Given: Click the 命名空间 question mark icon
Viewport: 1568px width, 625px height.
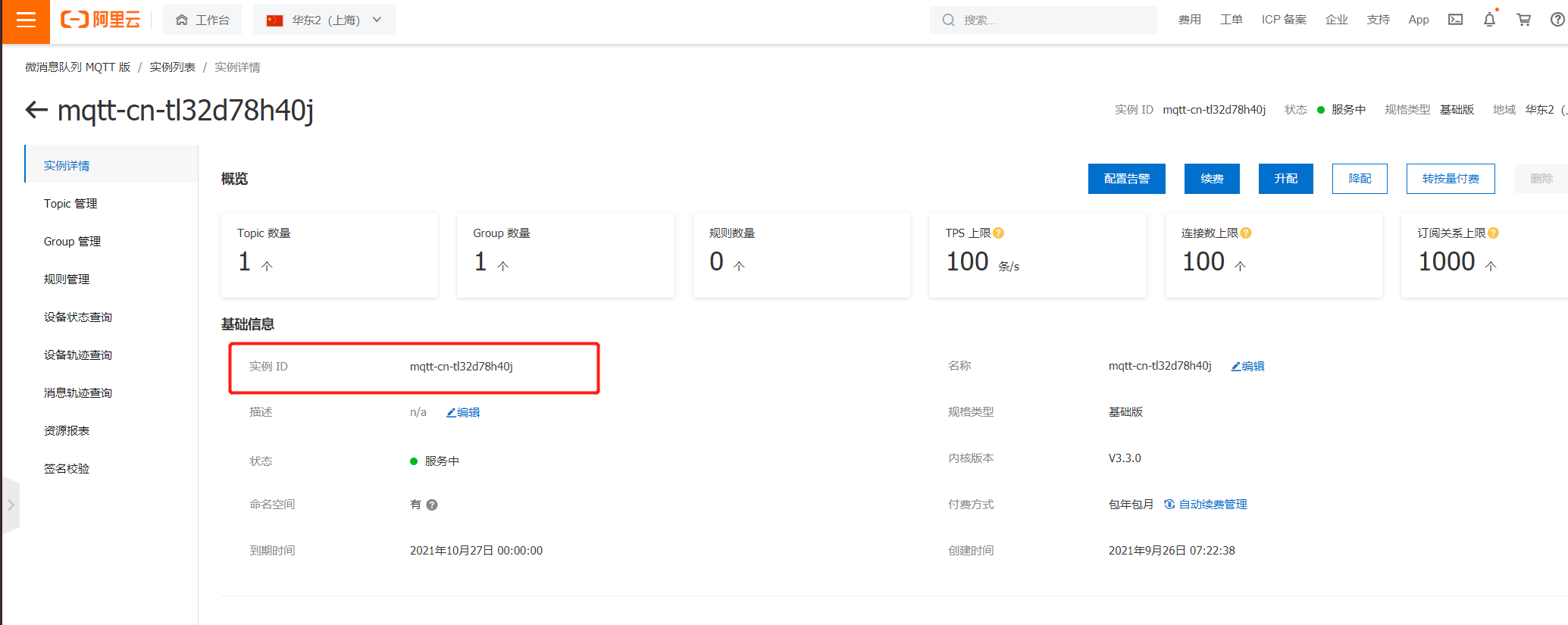Looking at the screenshot, I should pos(432,505).
